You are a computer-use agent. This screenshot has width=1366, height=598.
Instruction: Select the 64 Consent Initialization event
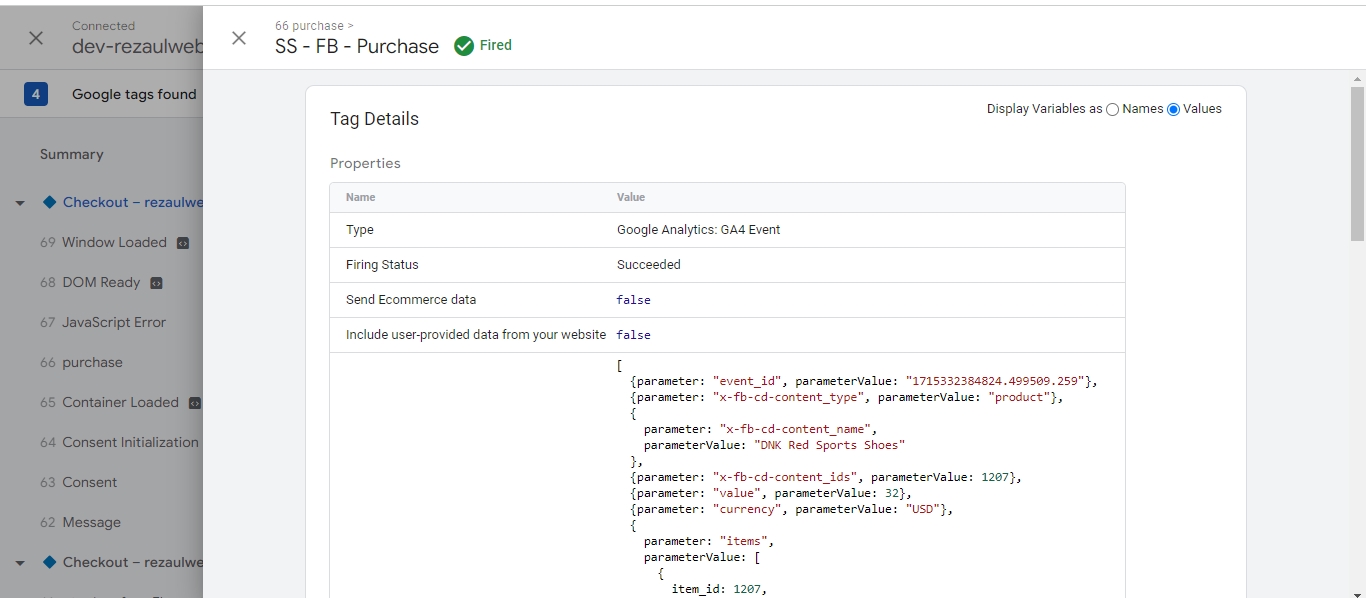[x=120, y=442]
